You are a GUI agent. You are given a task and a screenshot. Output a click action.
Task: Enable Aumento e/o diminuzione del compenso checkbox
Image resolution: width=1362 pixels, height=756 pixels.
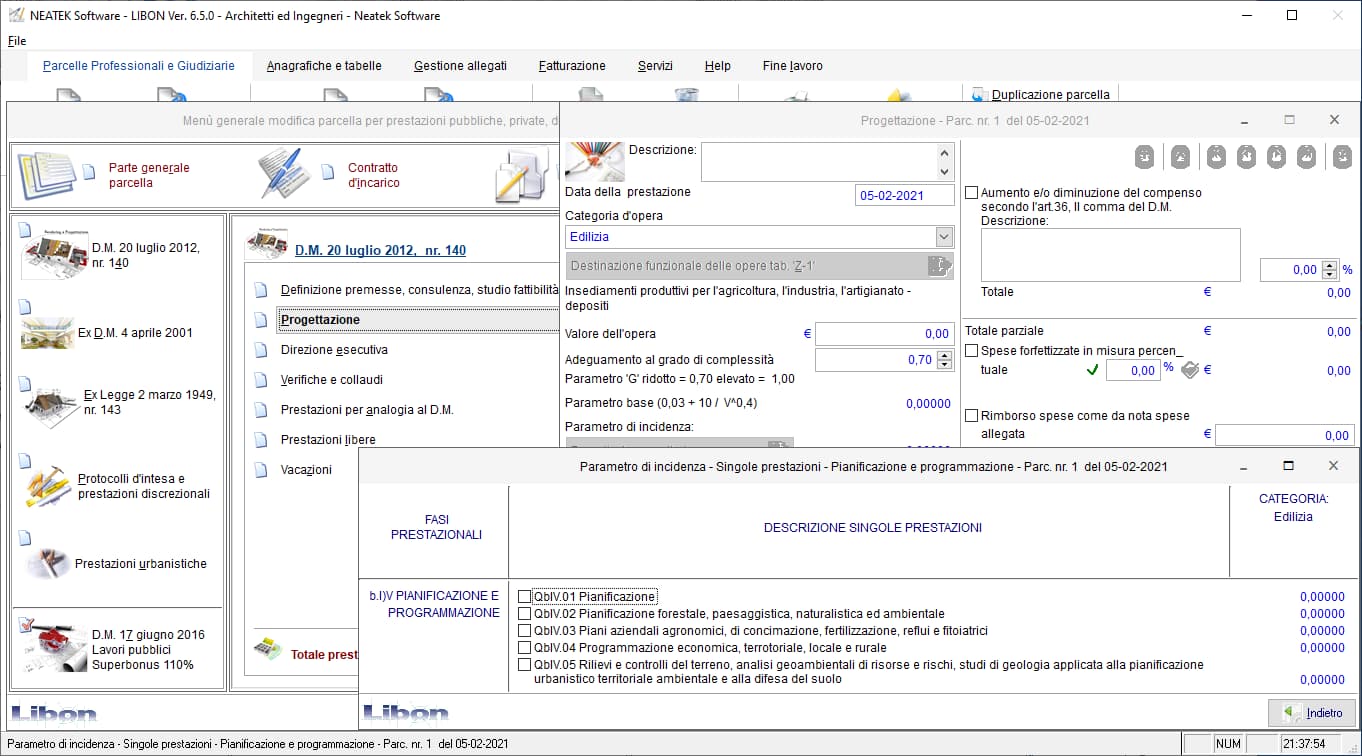pos(972,193)
